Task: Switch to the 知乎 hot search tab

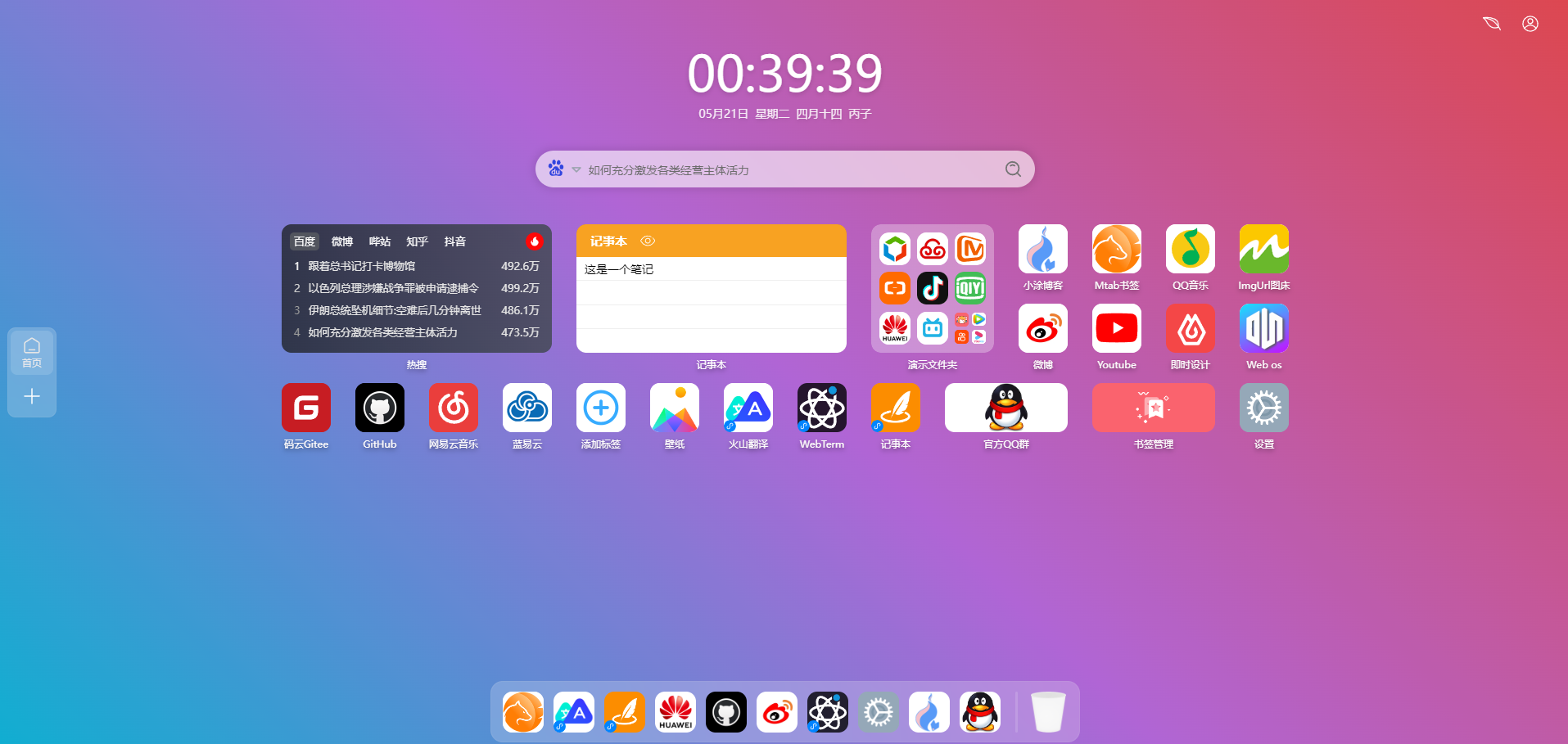Action: pos(417,241)
